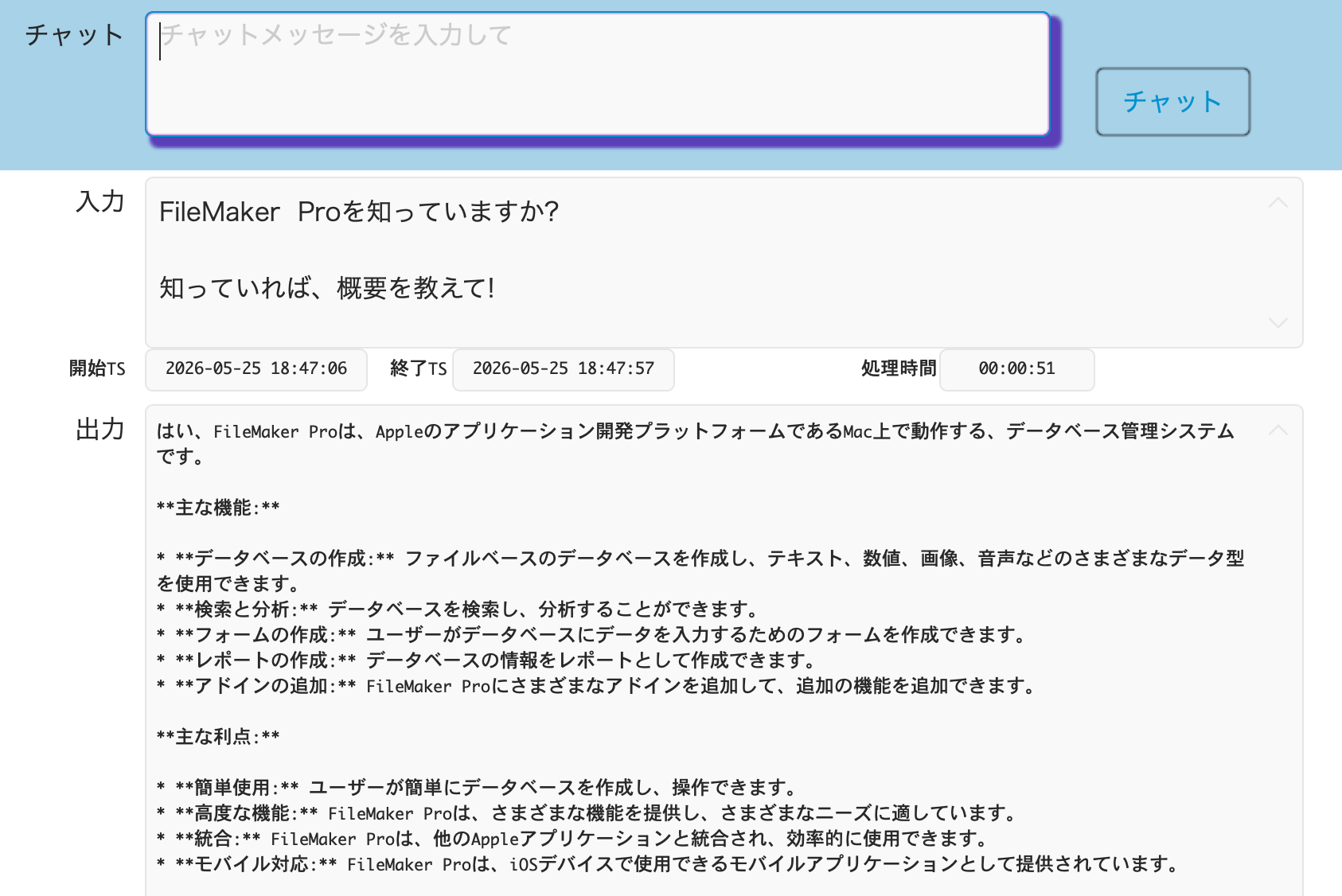Screen dimensions: 1342x896
Task: Click the 開始TS timestamp field
Action: pos(256,369)
